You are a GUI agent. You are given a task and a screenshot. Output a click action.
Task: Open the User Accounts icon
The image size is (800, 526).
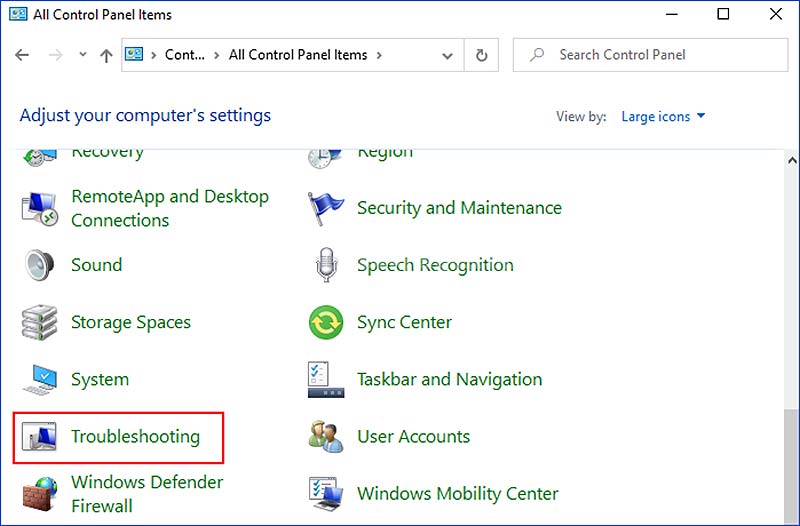coord(326,437)
